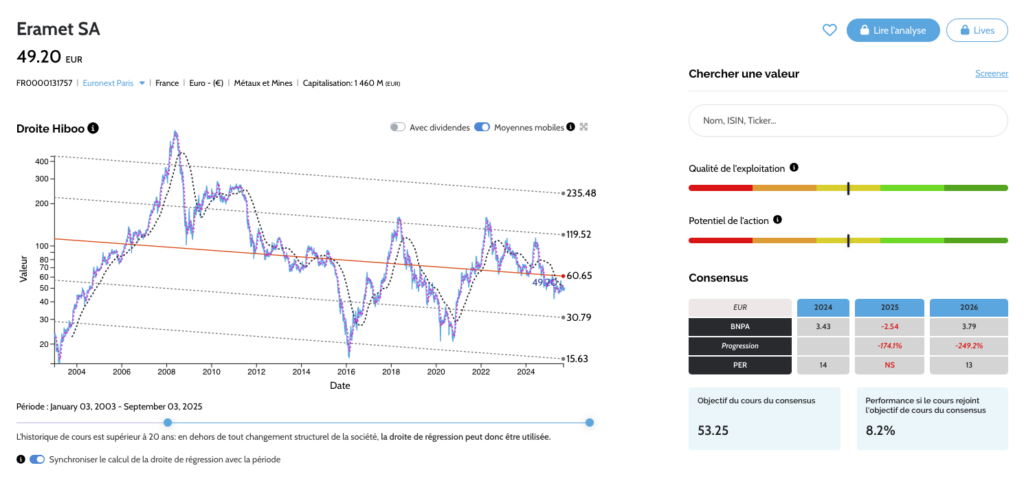The width and height of the screenshot is (1024, 483).
Task: Toggle the Avec dividendes switch
Action: (x=398, y=127)
